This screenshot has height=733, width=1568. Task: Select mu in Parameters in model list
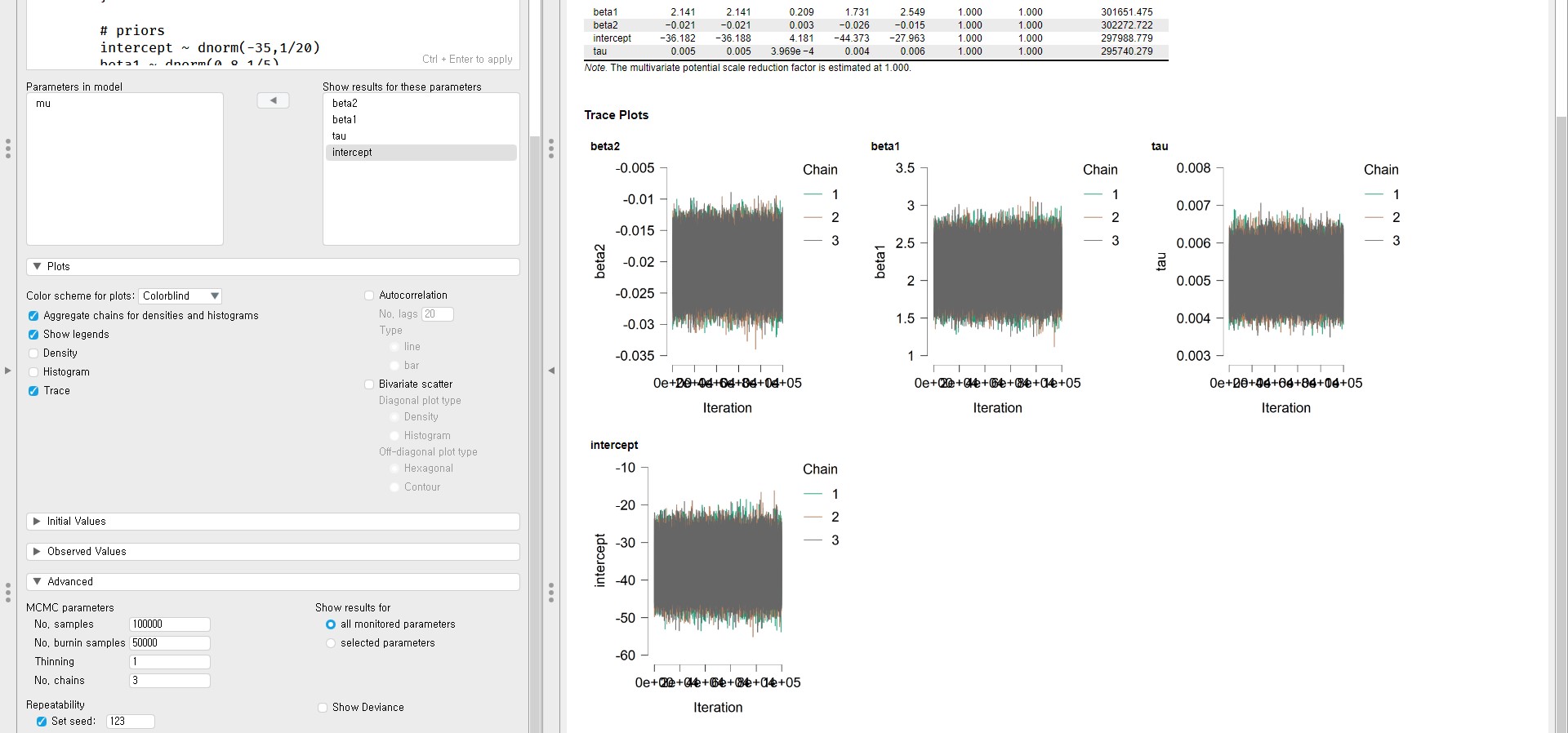click(x=43, y=104)
